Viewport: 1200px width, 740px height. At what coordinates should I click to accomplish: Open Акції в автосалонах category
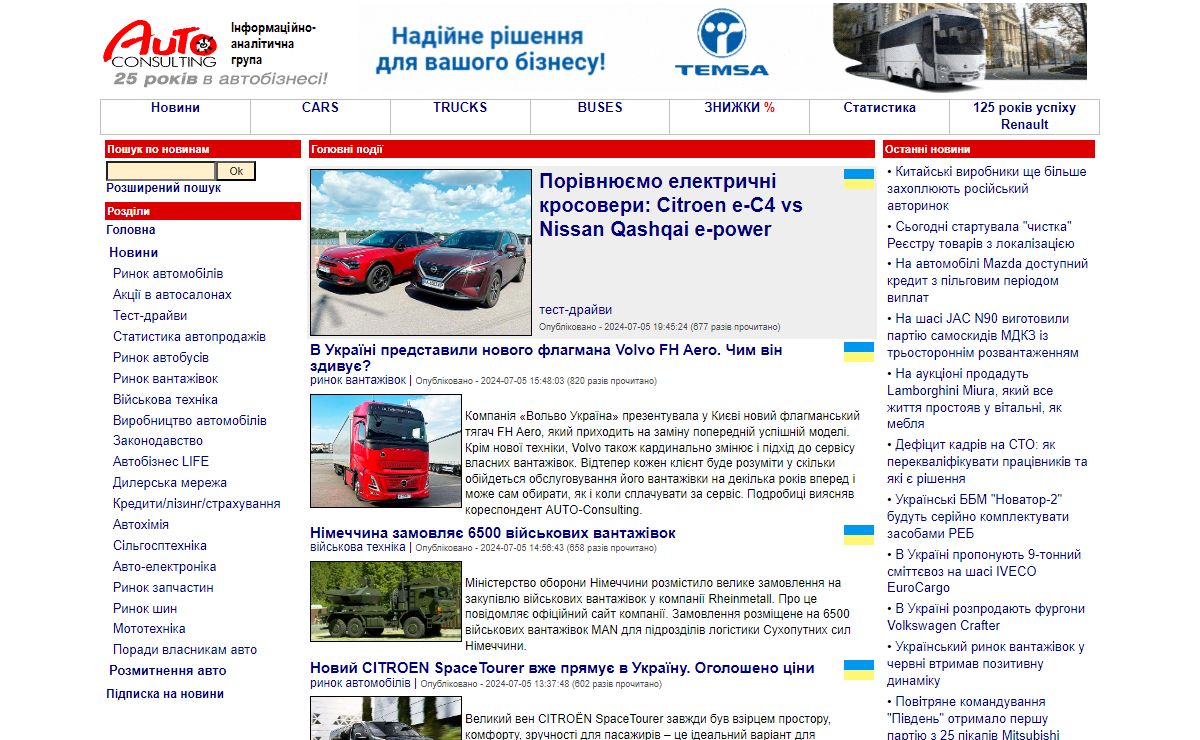(172, 295)
